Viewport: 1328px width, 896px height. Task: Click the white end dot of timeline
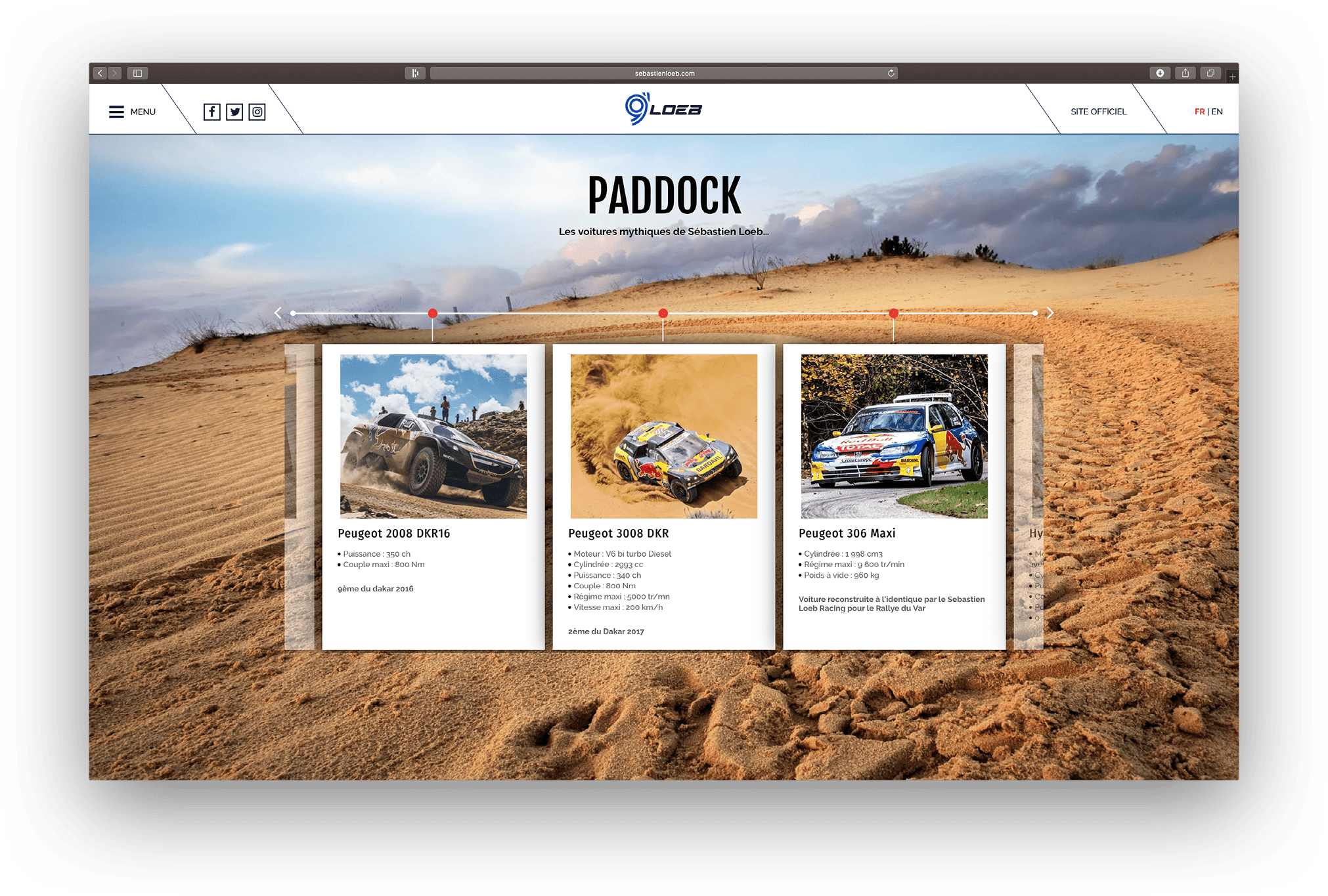(1035, 313)
